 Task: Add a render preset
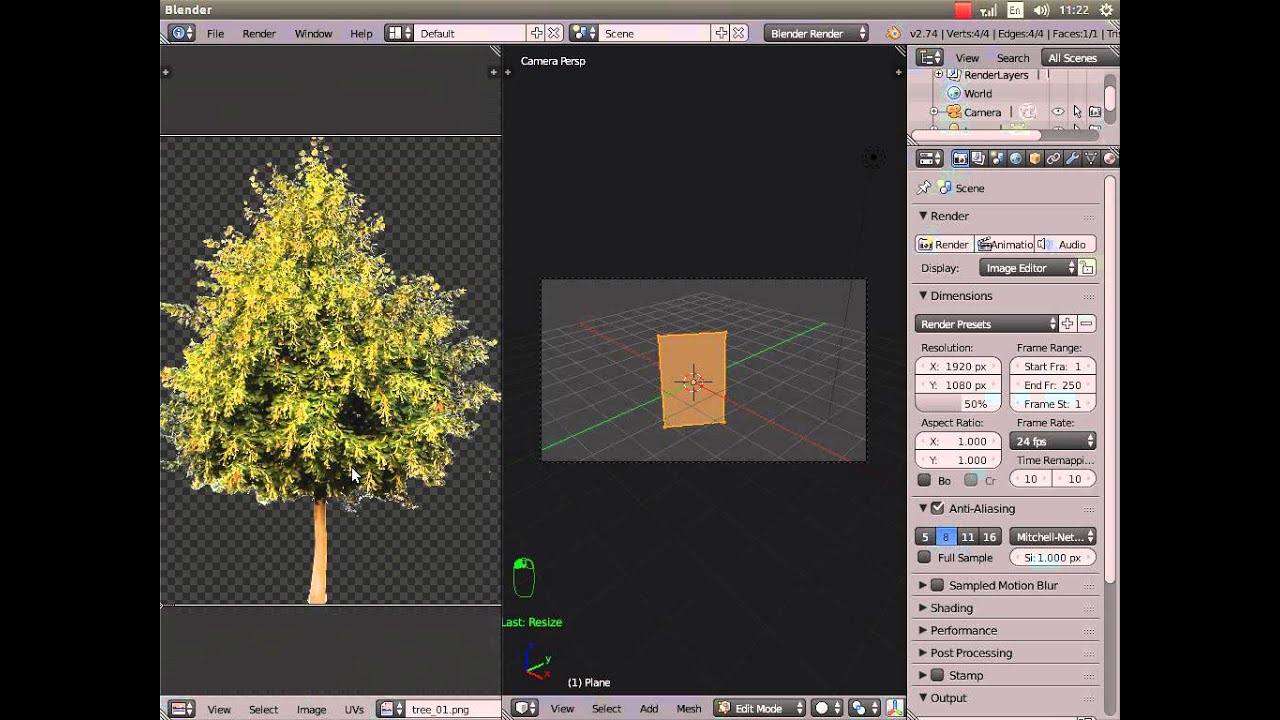(x=1067, y=324)
